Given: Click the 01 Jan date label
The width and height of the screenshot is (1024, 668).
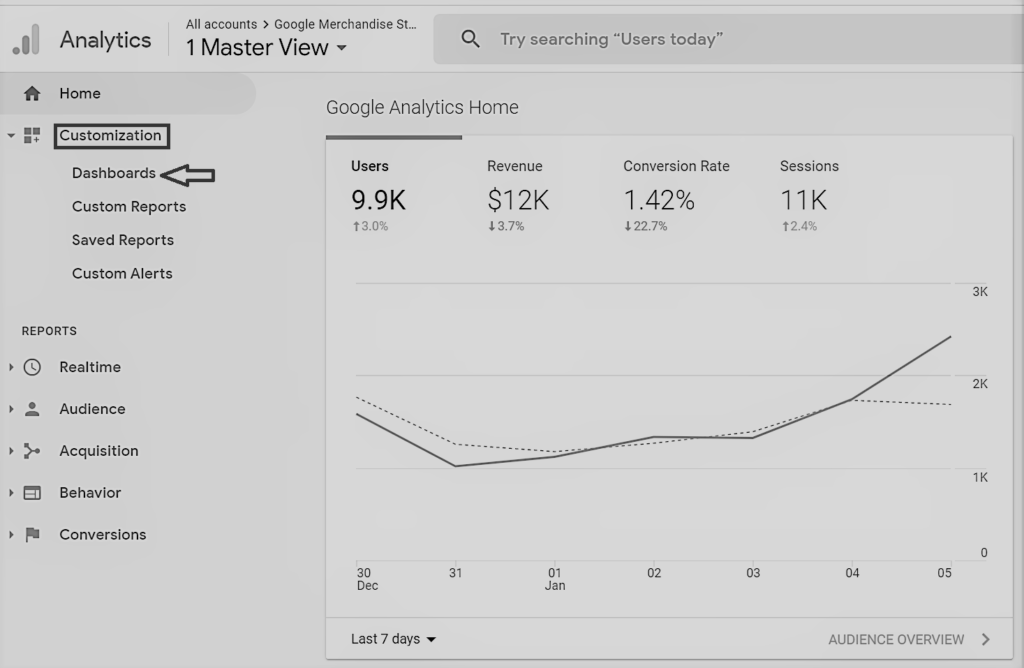Looking at the screenshot, I should (x=554, y=579).
